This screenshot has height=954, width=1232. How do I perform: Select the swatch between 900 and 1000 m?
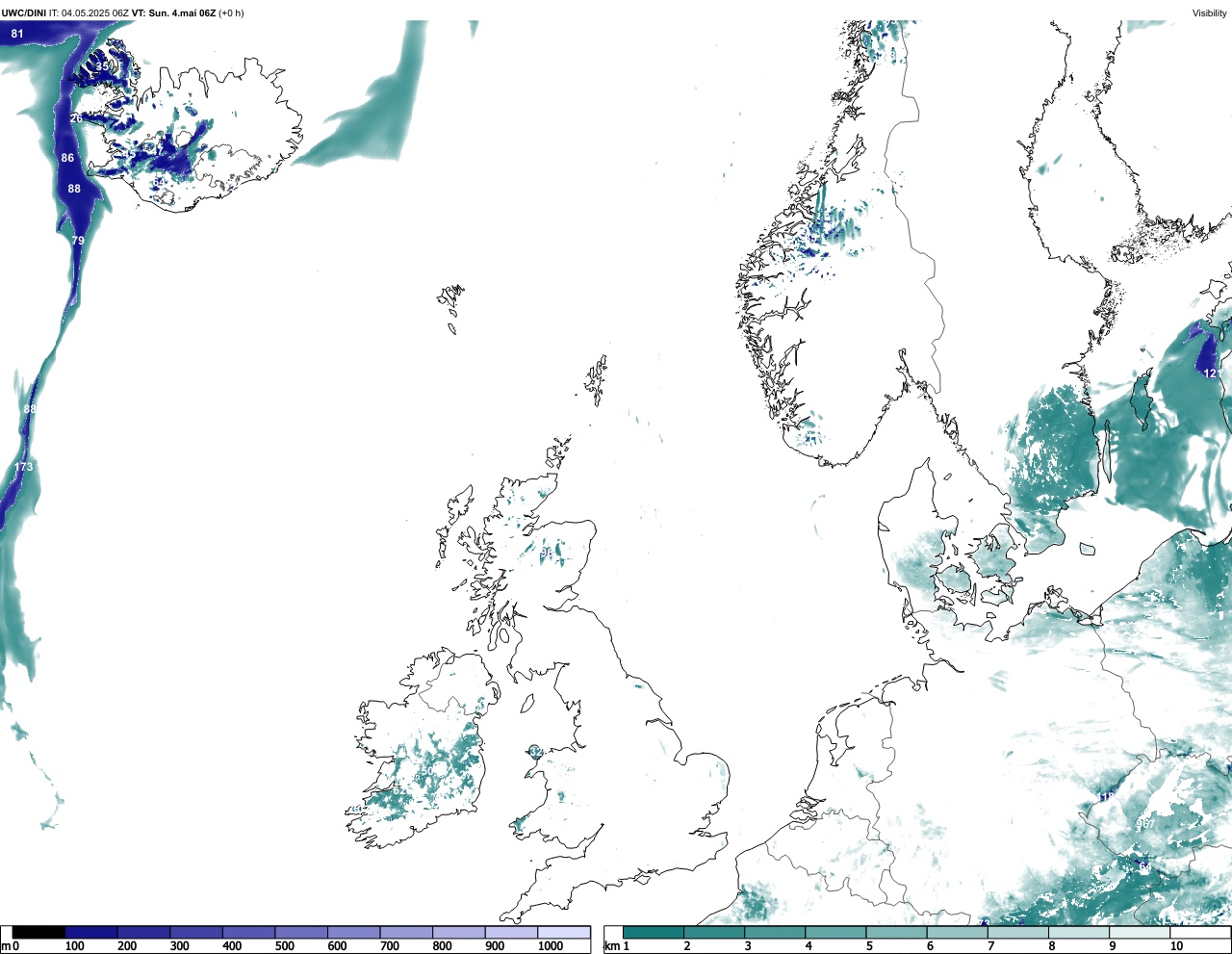tap(511, 932)
